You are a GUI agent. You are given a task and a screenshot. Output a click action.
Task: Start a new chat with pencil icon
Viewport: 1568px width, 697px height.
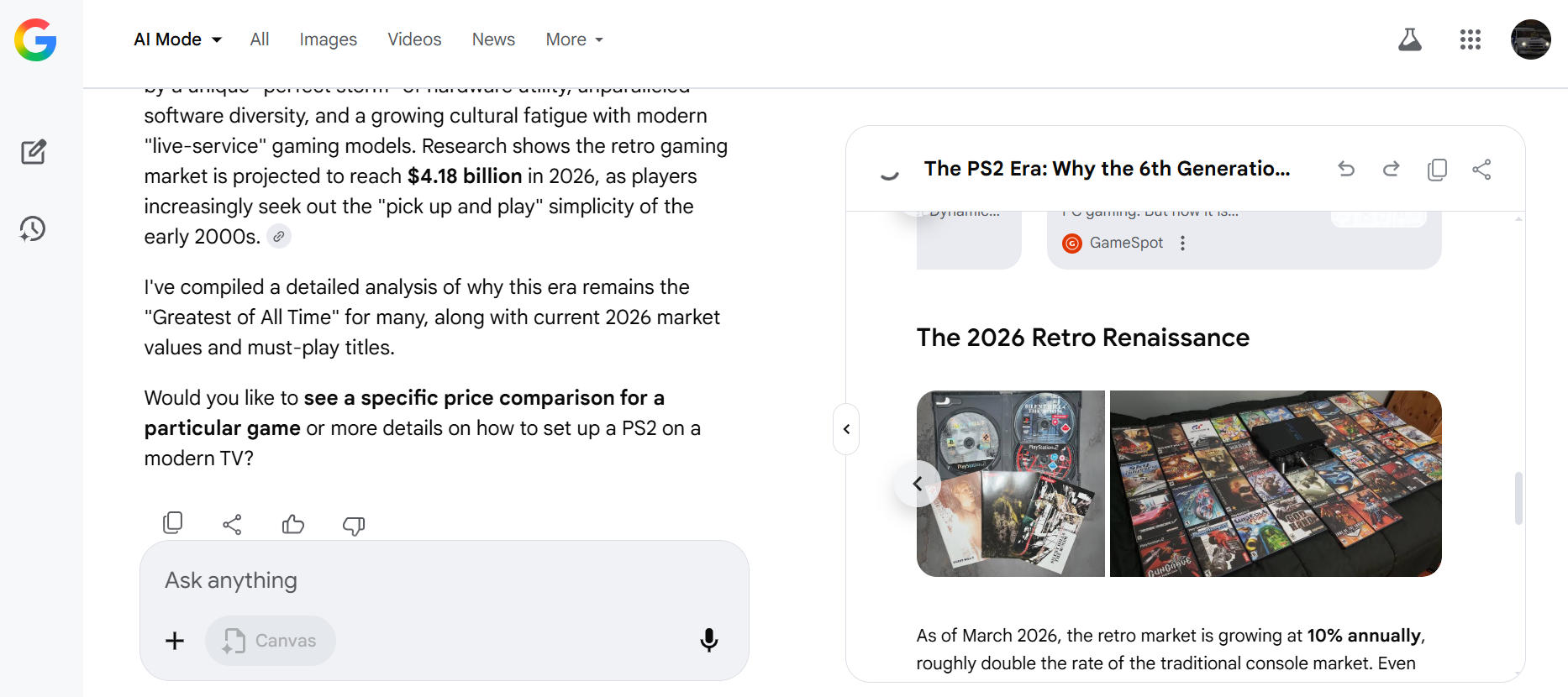pos(33,152)
